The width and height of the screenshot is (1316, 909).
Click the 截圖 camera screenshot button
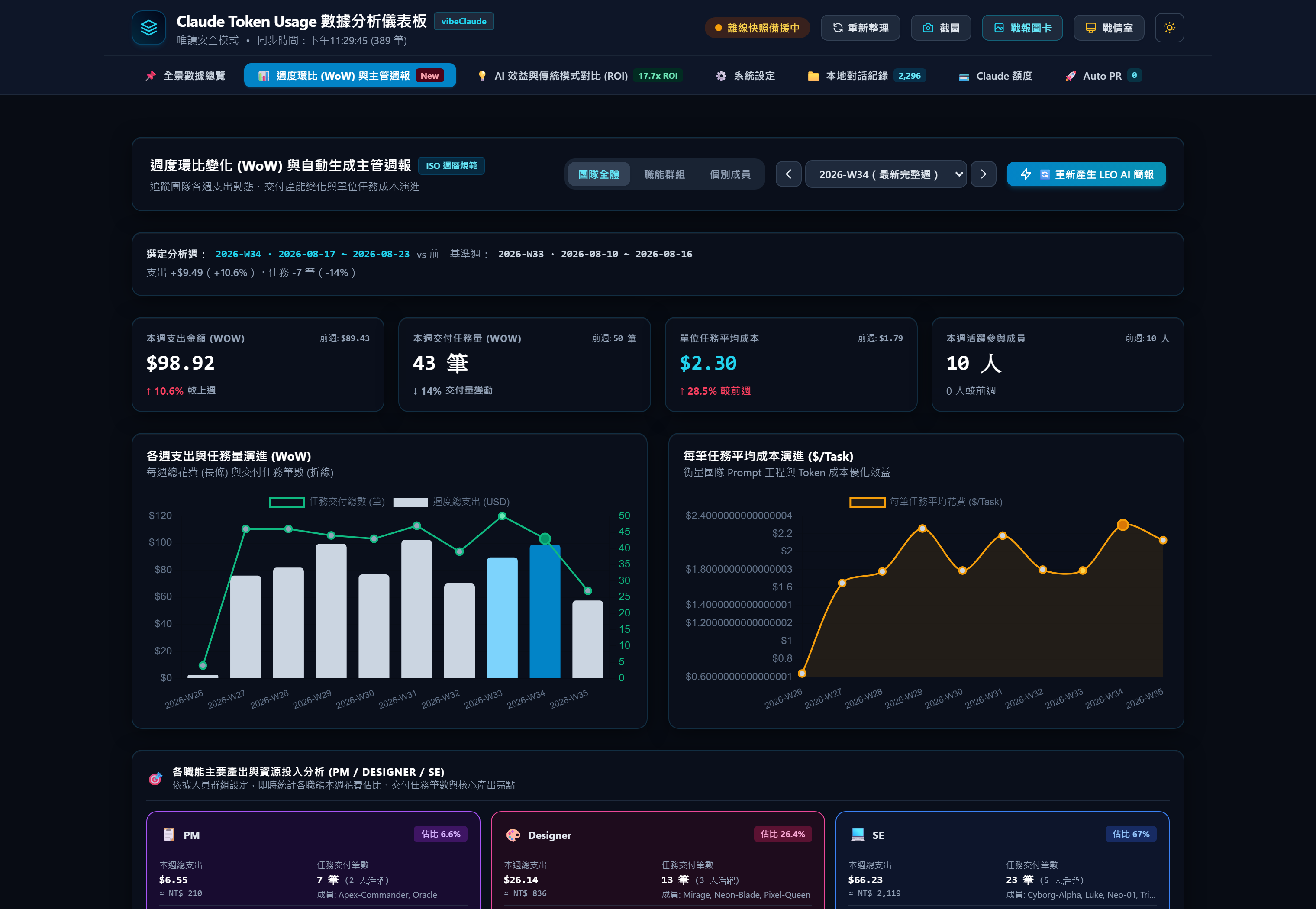(x=941, y=28)
